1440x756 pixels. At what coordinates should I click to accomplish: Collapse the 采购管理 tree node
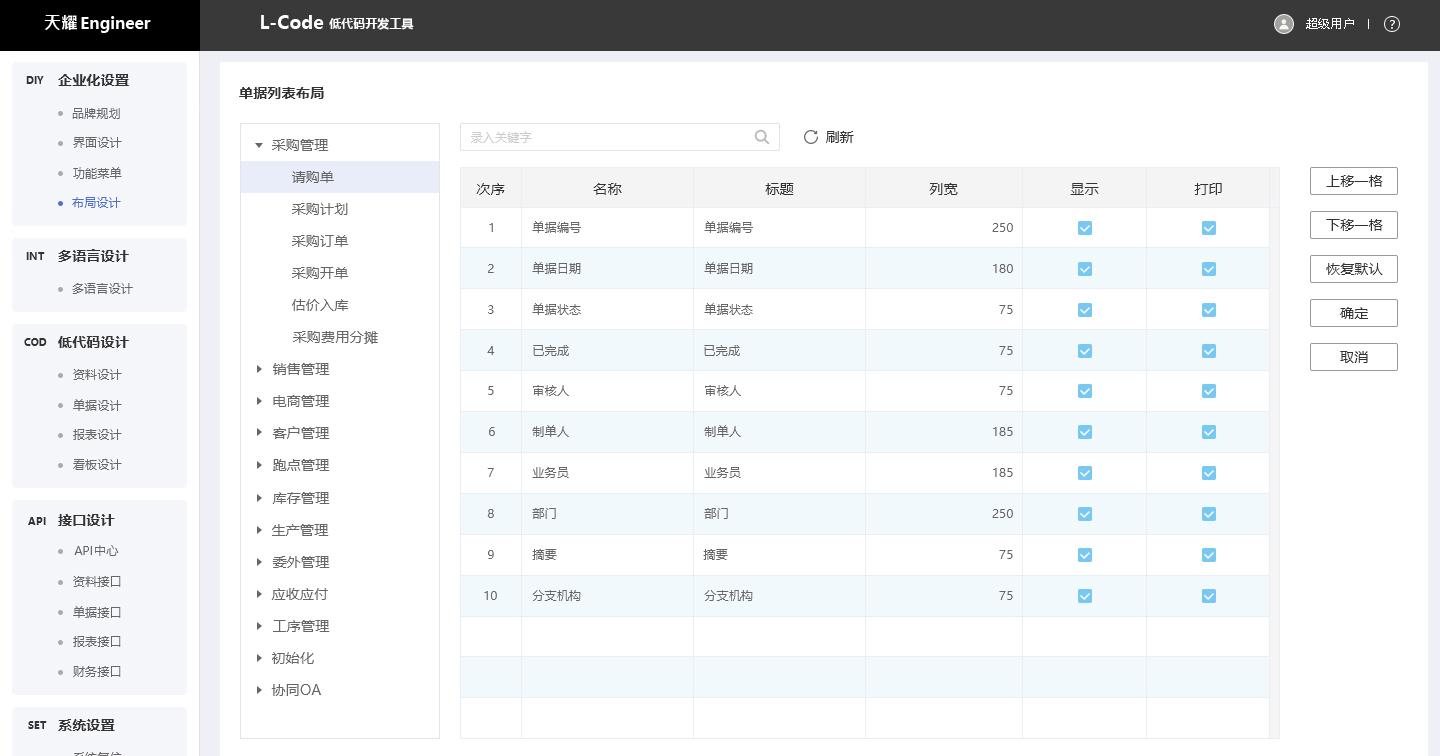pyautogui.click(x=259, y=145)
